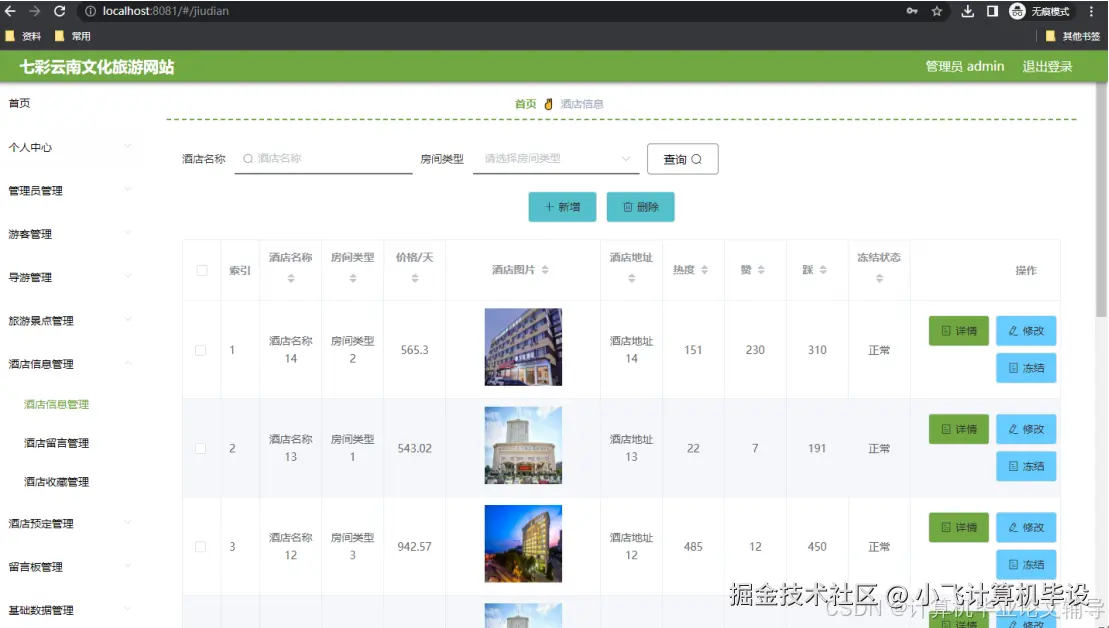Click 修改 for 酒店名称13
The height and width of the screenshot is (628, 1109).
[x=1026, y=429]
